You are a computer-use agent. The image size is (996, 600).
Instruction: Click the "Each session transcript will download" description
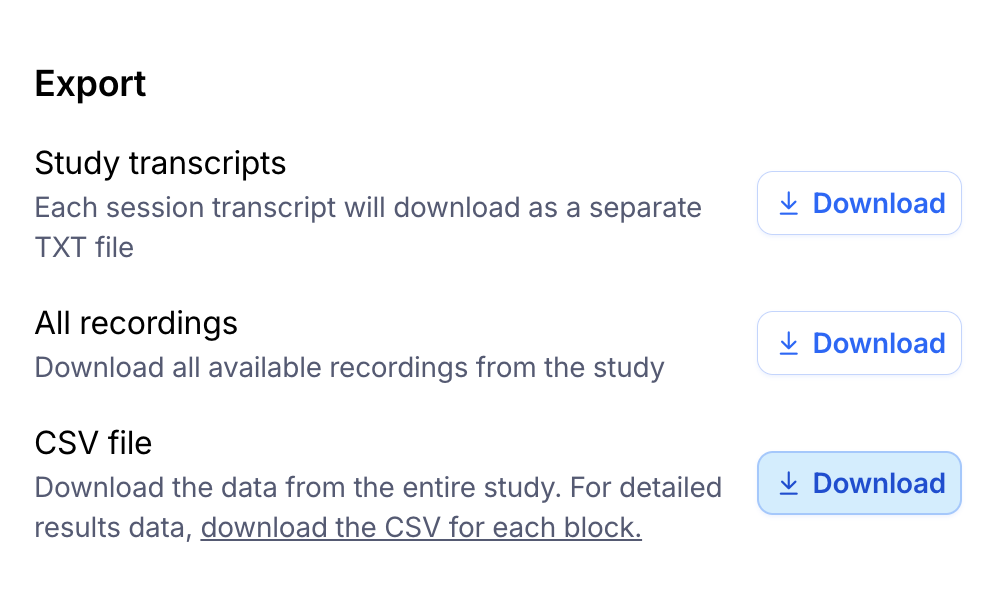(300, 208)
